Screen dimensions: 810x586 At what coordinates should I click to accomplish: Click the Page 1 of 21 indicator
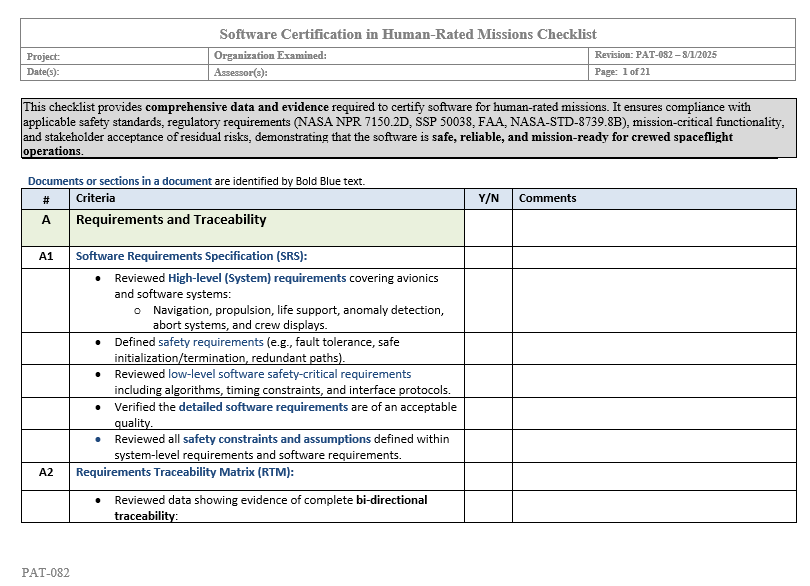coord(623,72)
